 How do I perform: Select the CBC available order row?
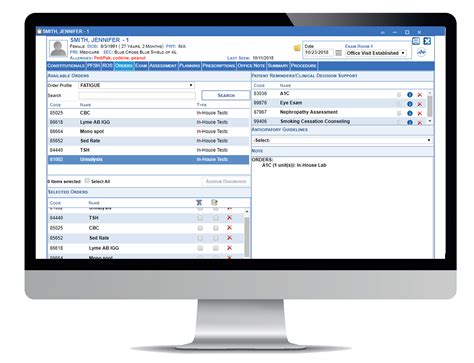coord(148,113)
